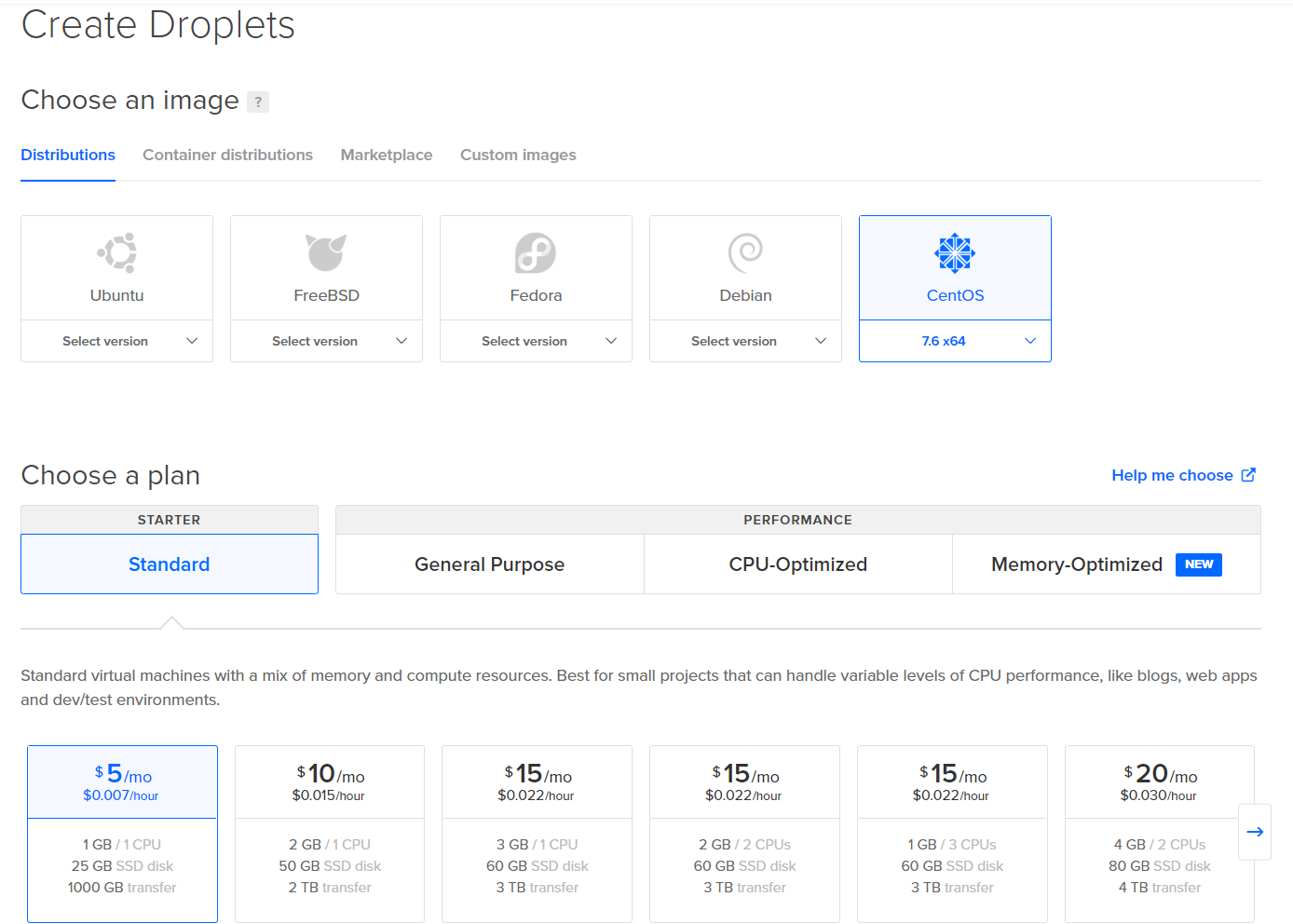Expand Ubuntu Select version dropdown

(x=116, y=341)
